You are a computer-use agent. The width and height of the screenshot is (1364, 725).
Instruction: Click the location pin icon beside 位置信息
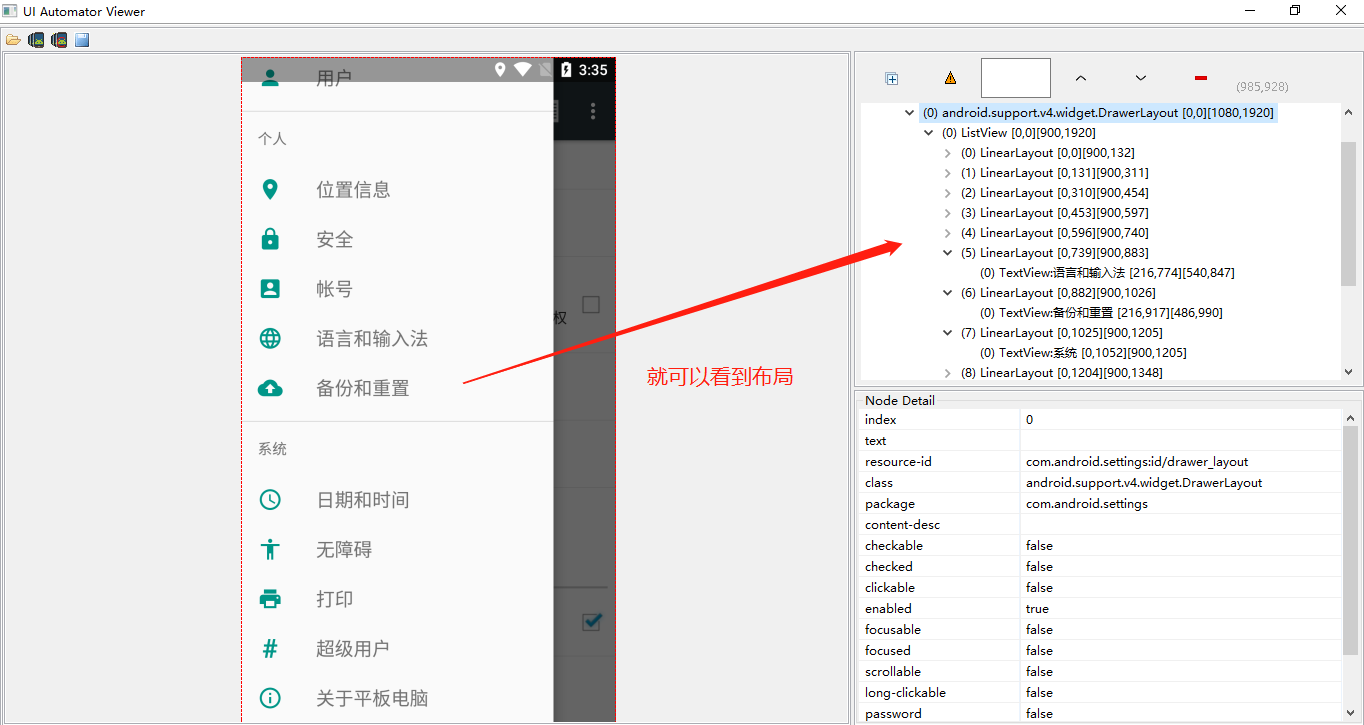coord(270,189)
